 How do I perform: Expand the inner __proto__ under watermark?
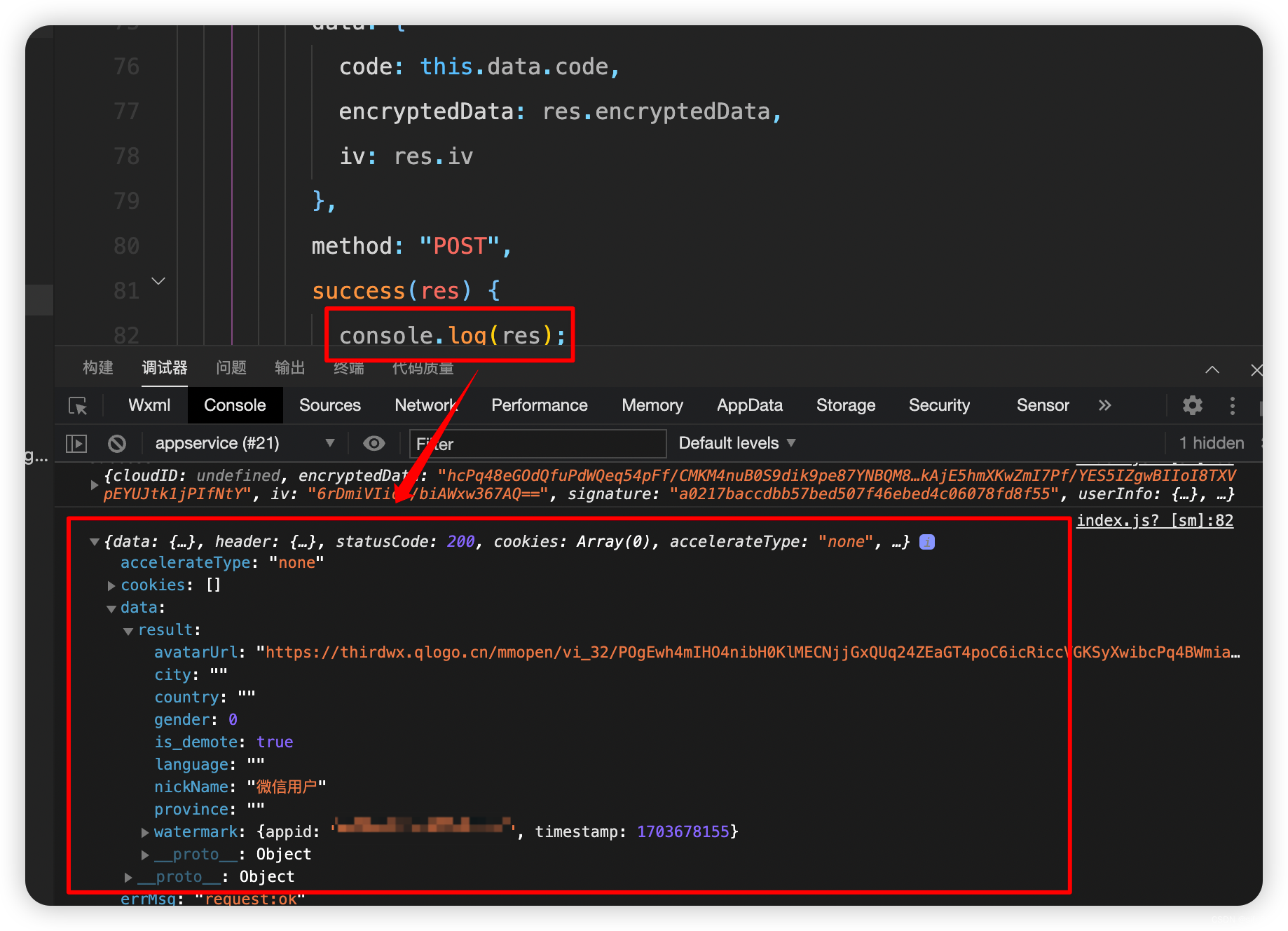(x=145, y=855)
